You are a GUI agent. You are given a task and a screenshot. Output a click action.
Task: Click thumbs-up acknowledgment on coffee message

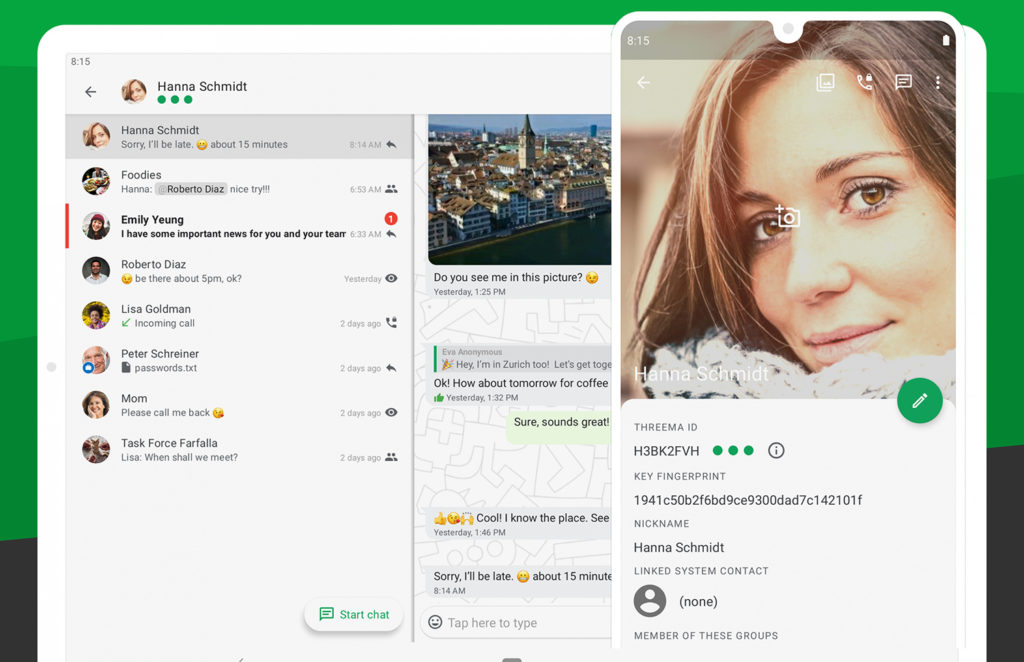tap(439, 398)
